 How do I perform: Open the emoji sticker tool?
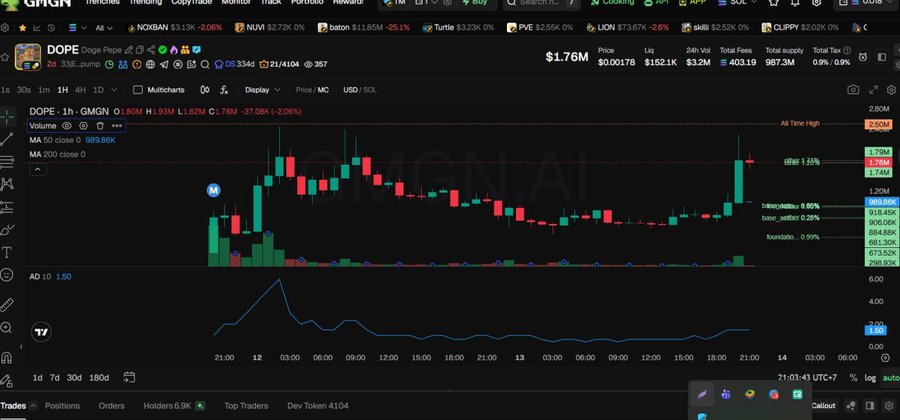click(x=7, y=275)
